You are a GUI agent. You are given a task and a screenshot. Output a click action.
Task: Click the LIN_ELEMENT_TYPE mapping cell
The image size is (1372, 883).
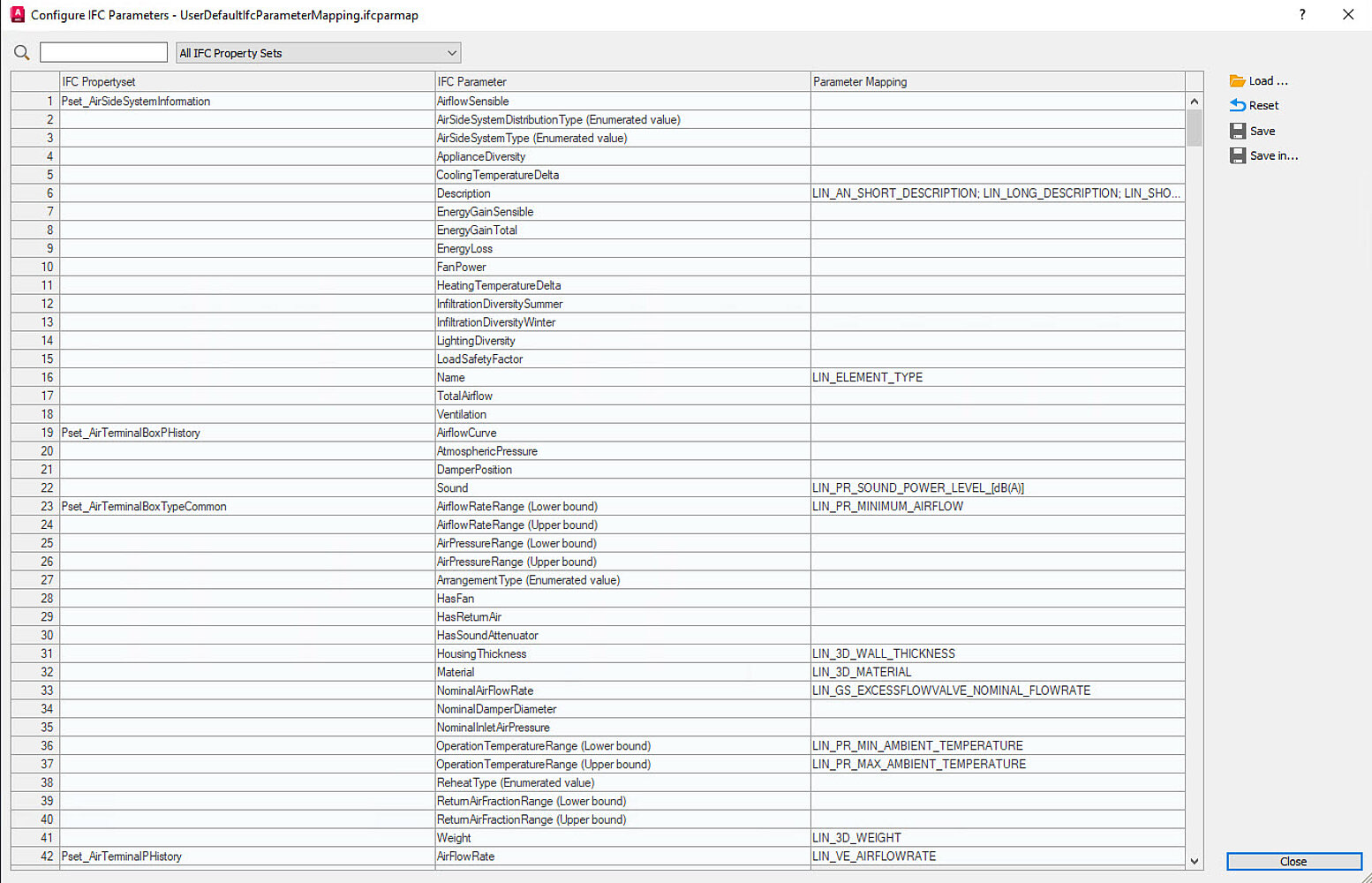click(998, 378)
